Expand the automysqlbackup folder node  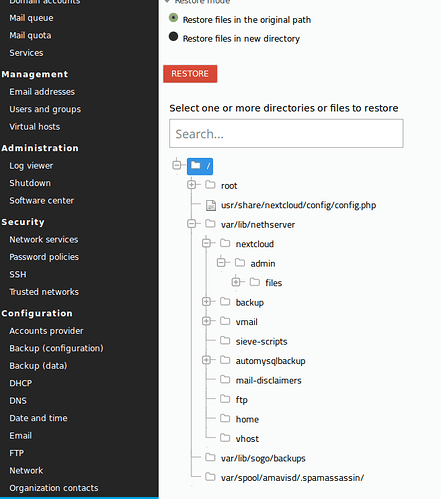(206, 360)
